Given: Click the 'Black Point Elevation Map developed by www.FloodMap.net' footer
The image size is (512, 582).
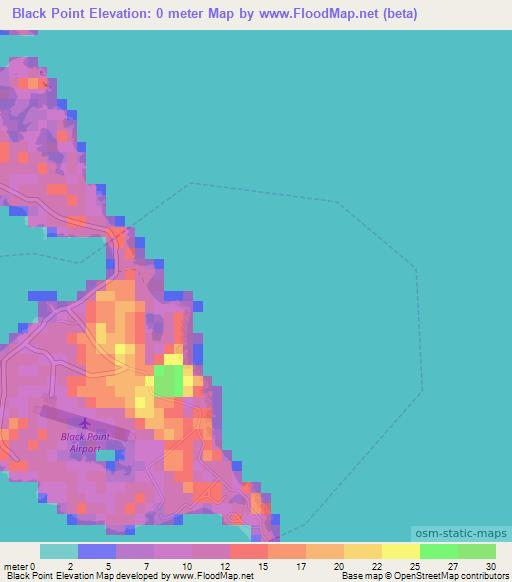Looking at the screenshot, I should 130,576.
